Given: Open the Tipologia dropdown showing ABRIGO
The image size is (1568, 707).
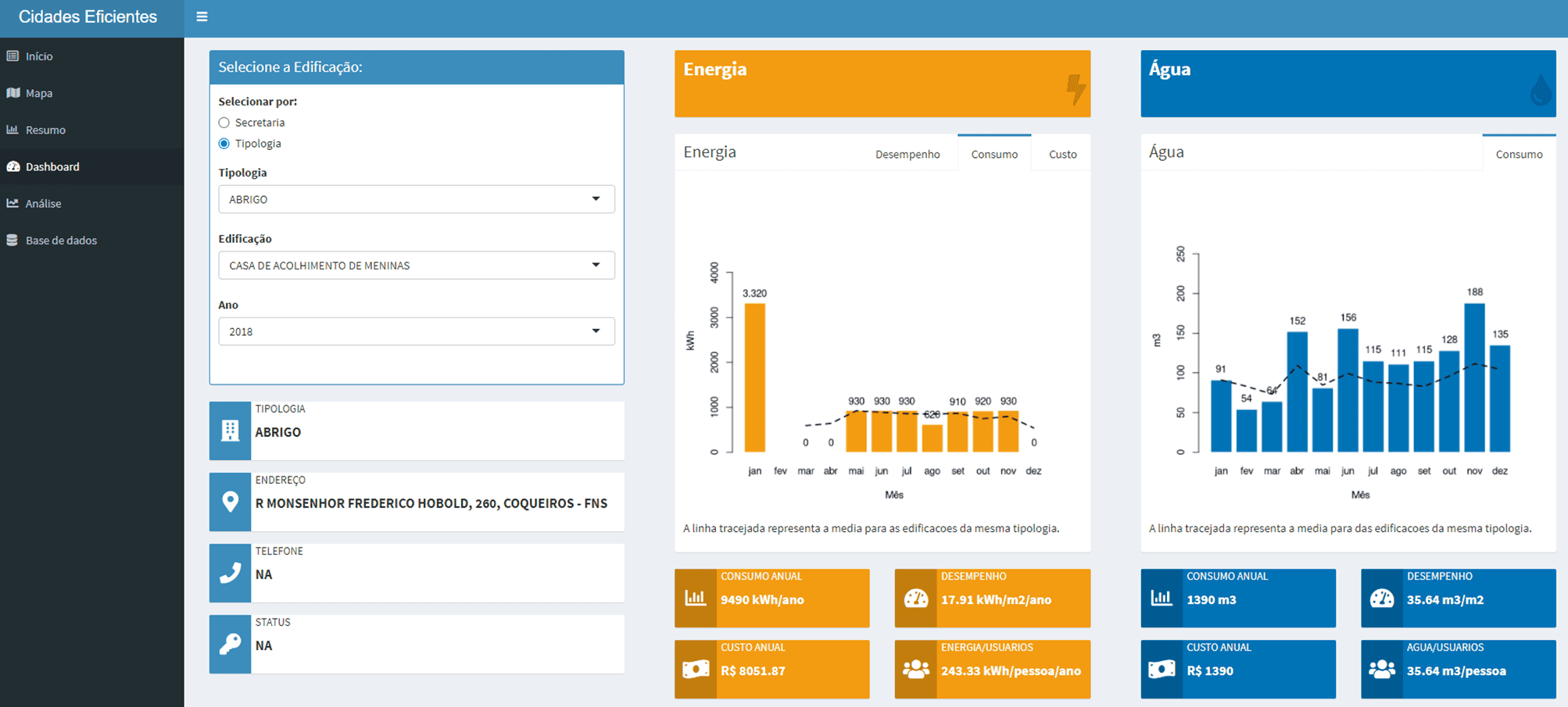Looking at the screenshot, I should click(417, 199).
